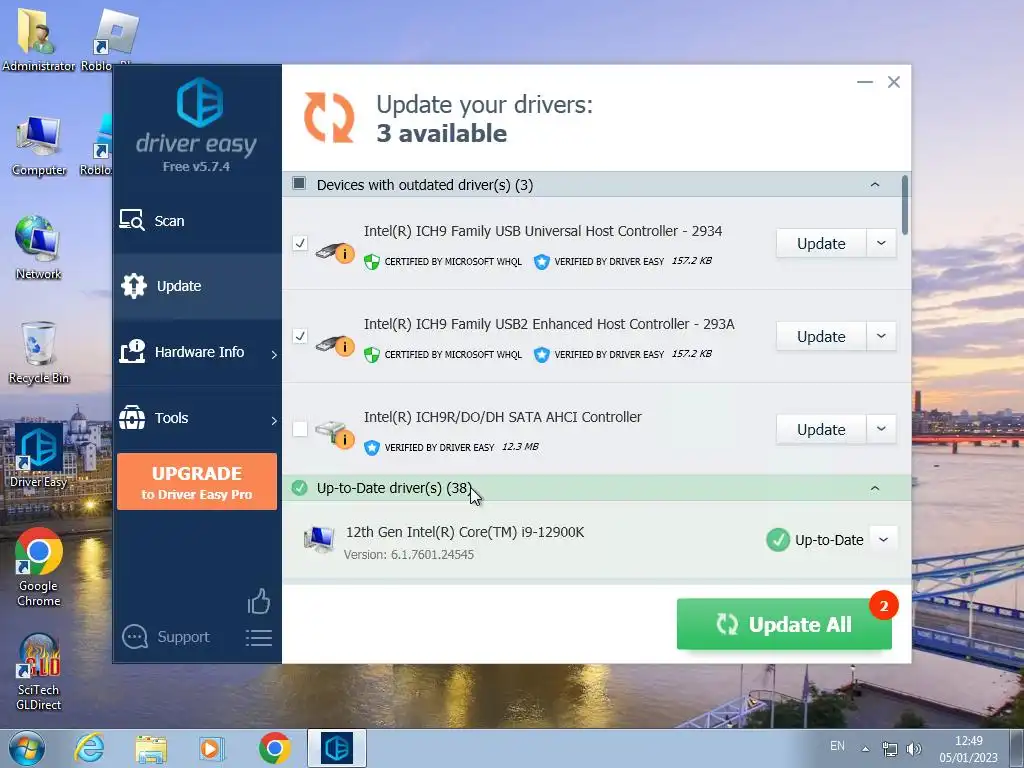Select 12th Gen Intel(R) Core(TM) i9-12900K text

(465, 532)
